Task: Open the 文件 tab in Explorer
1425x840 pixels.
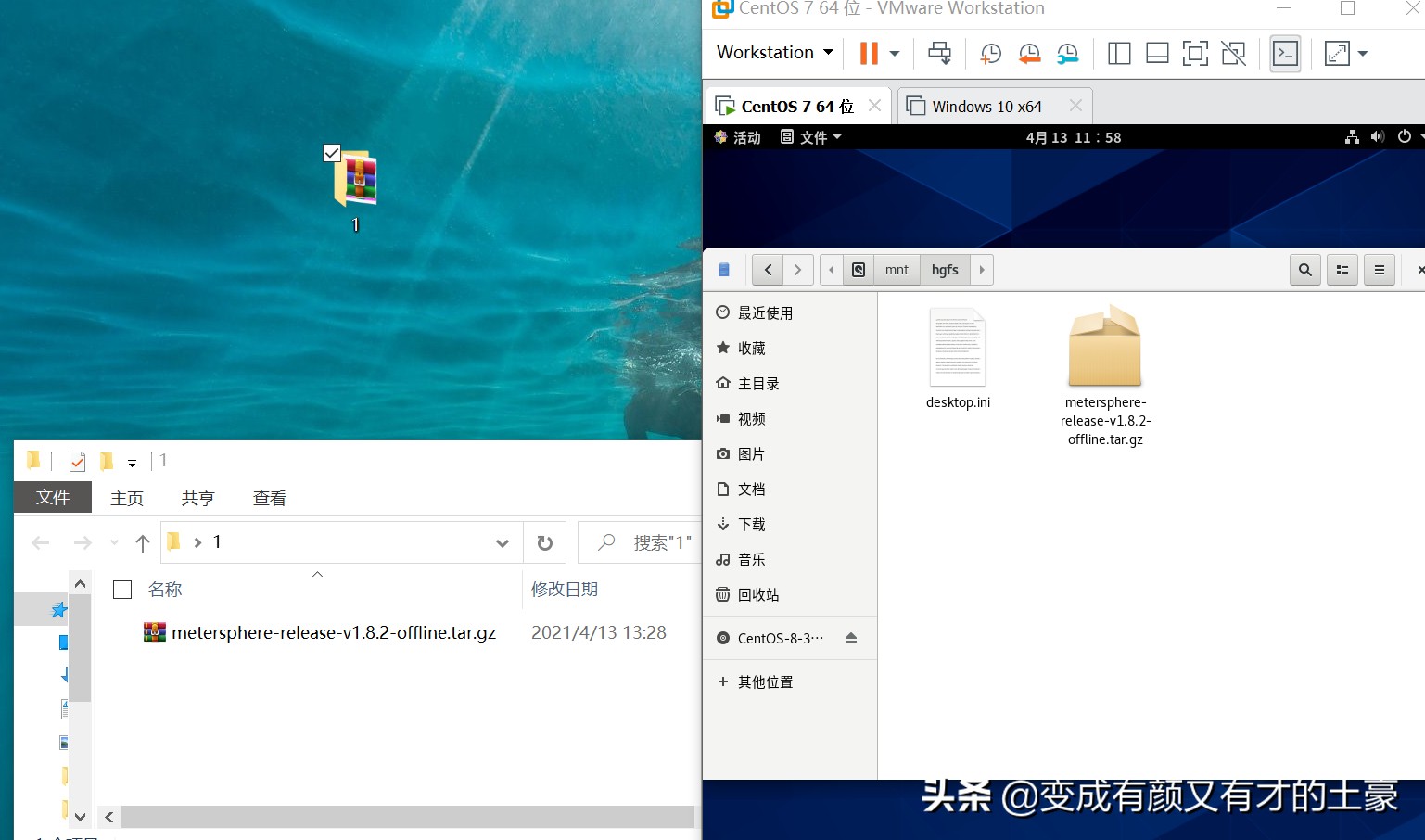Action: point(53,497)
